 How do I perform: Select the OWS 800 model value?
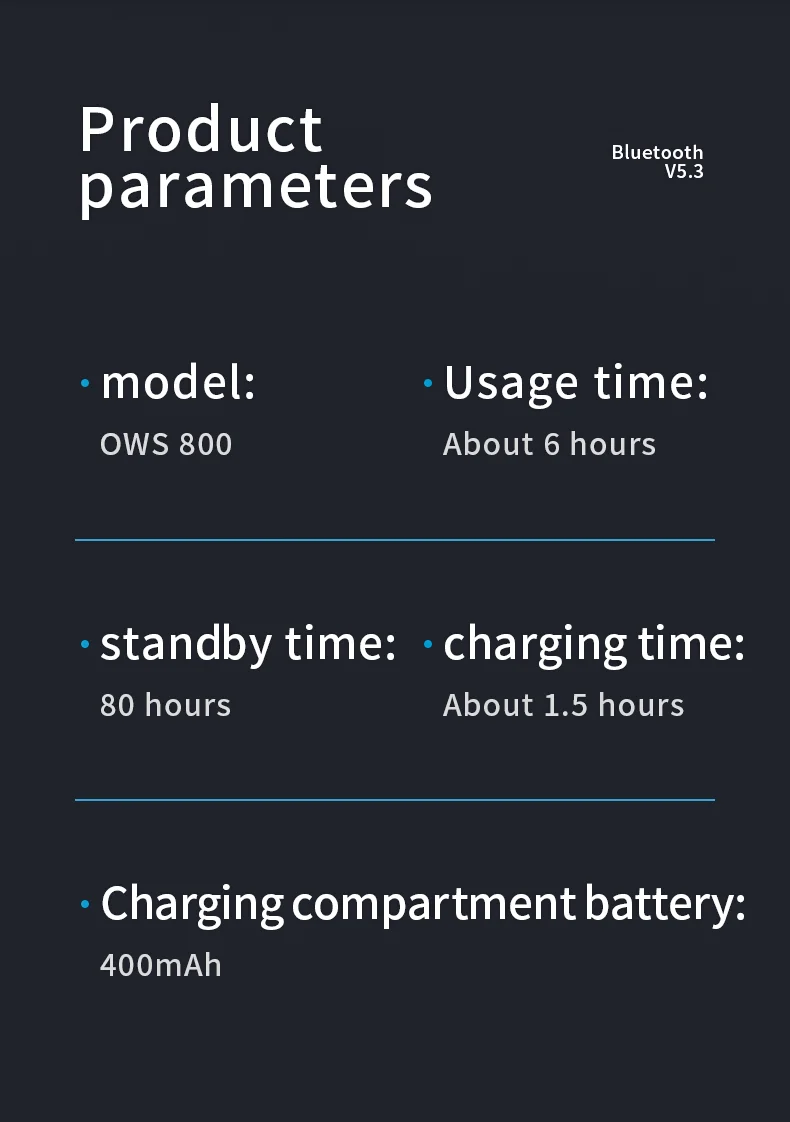166,444
